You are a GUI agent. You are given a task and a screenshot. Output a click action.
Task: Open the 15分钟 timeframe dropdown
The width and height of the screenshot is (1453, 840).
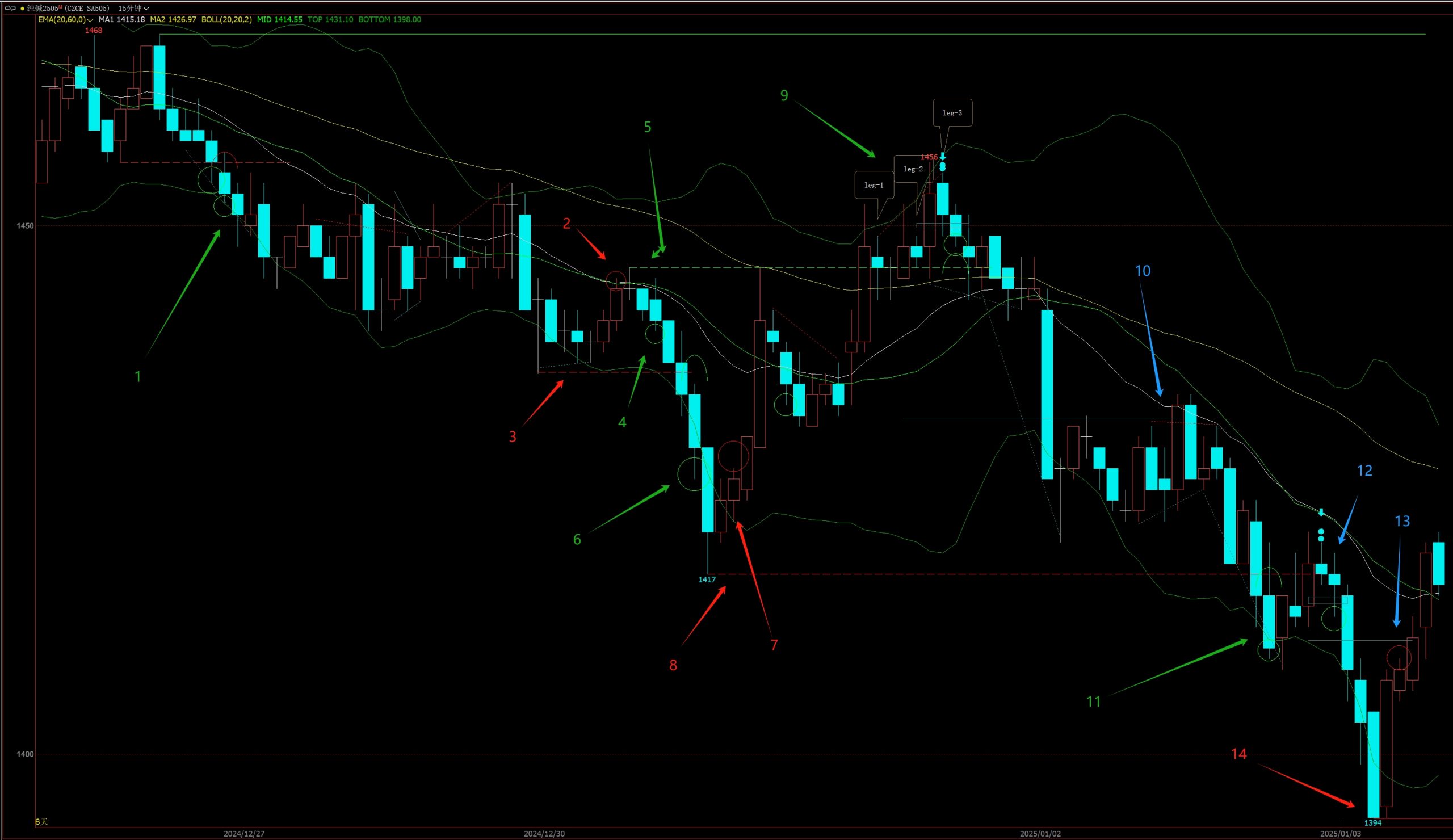[x=134, y=8]
